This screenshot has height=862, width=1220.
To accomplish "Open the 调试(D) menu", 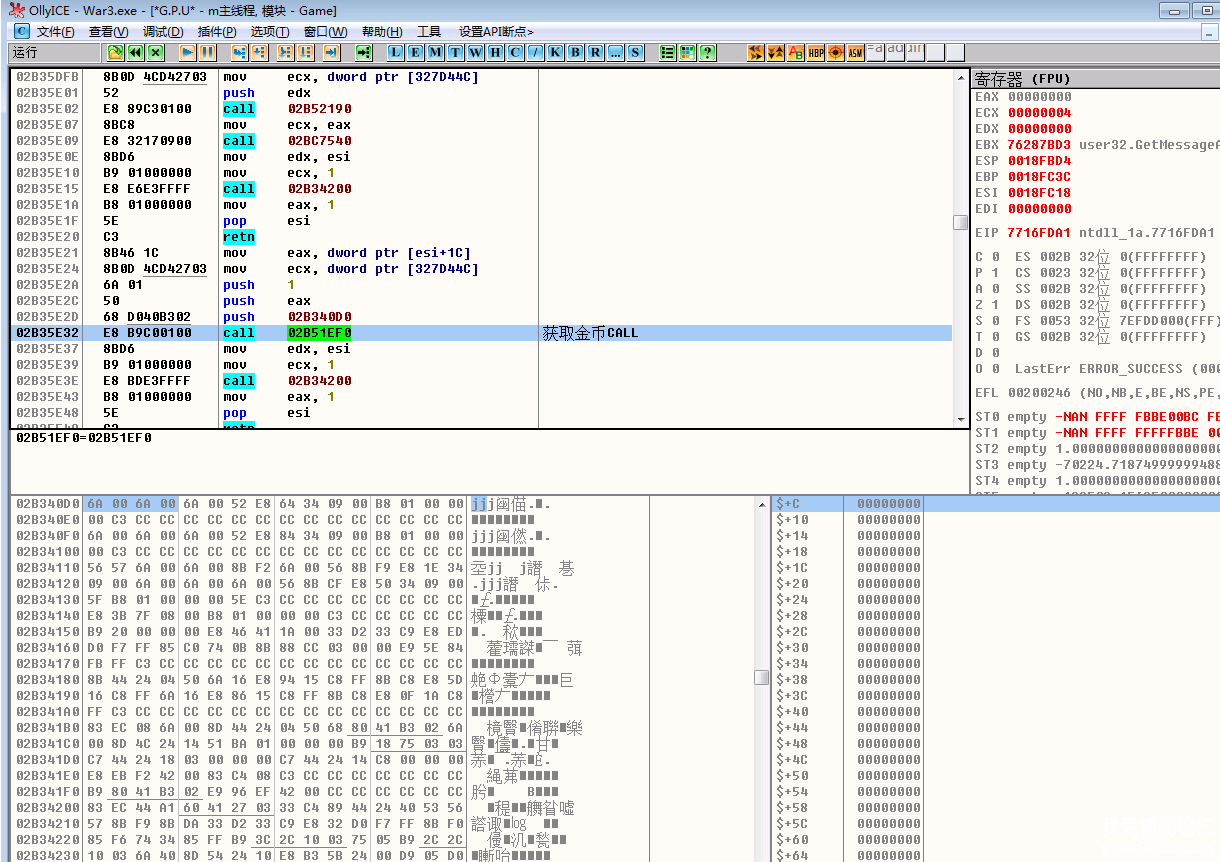I will click(162, 32).
